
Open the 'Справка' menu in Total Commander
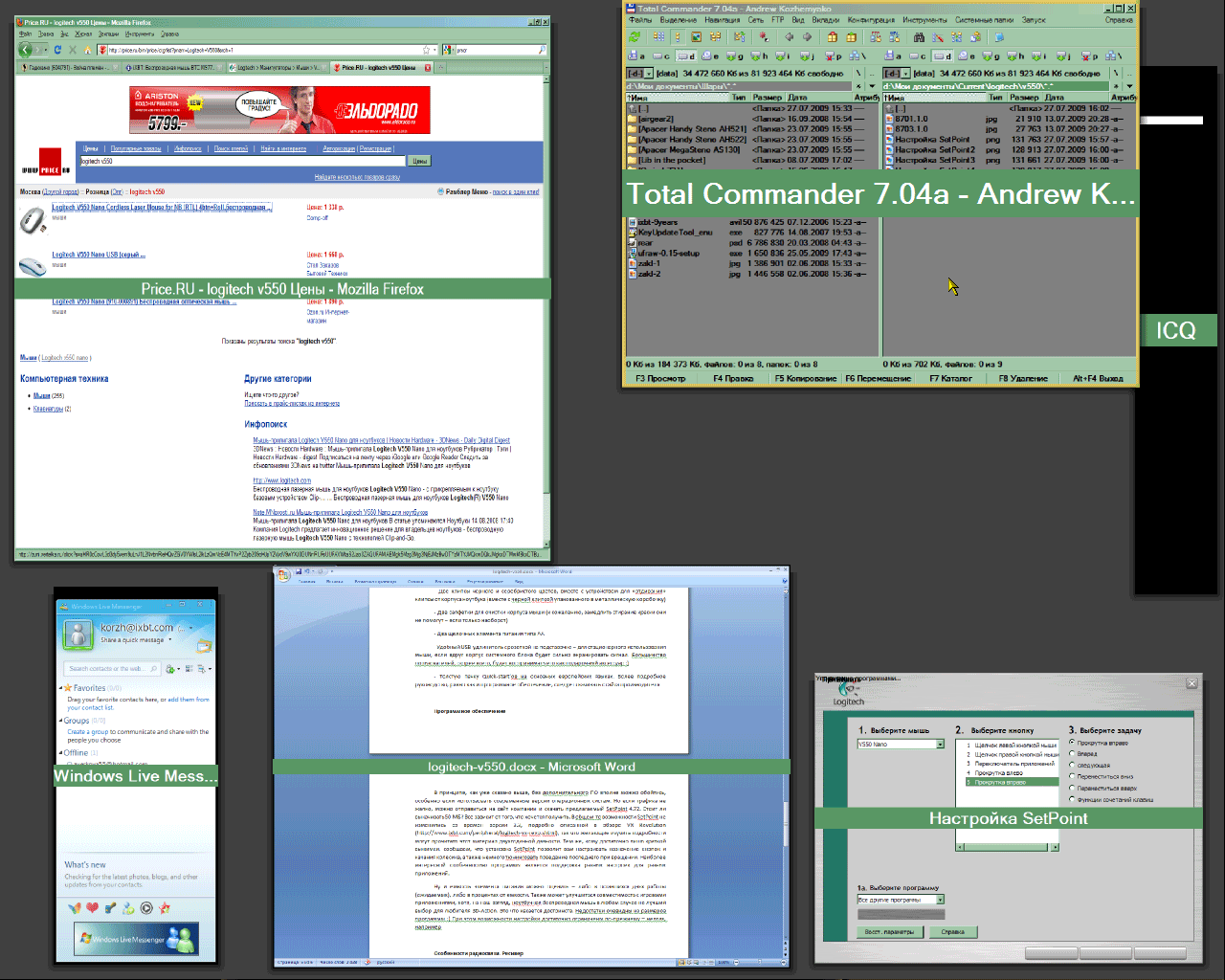1119,20
